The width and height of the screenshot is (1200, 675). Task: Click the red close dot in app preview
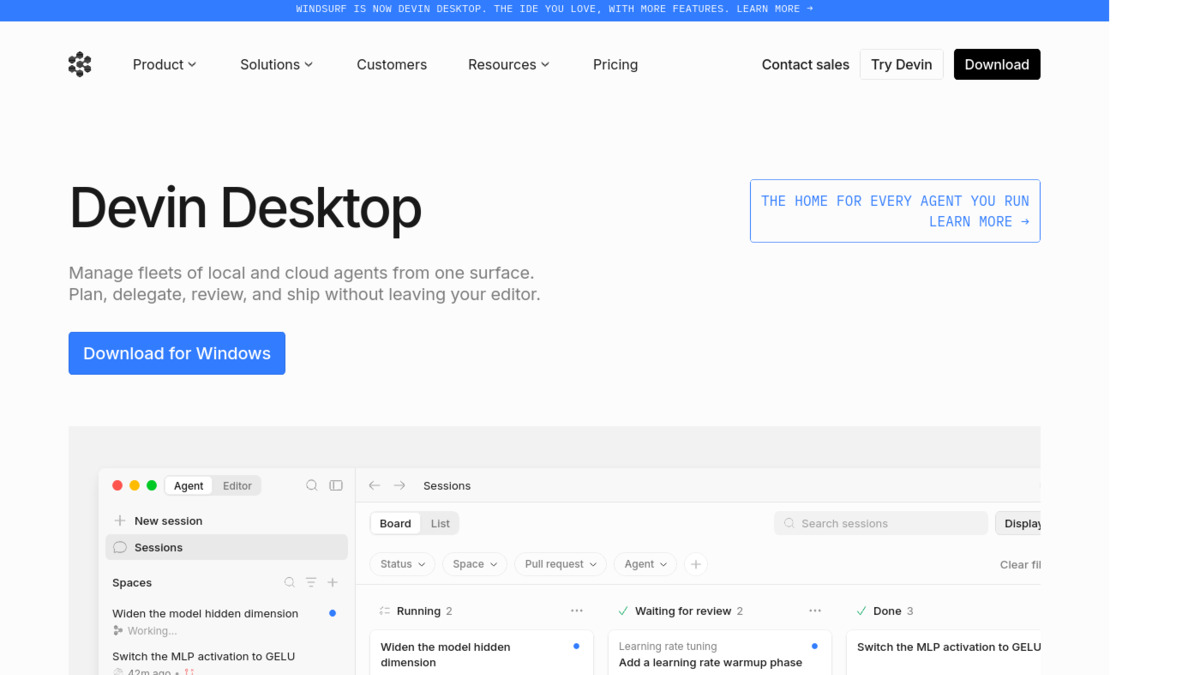click(x=117, y=486)
